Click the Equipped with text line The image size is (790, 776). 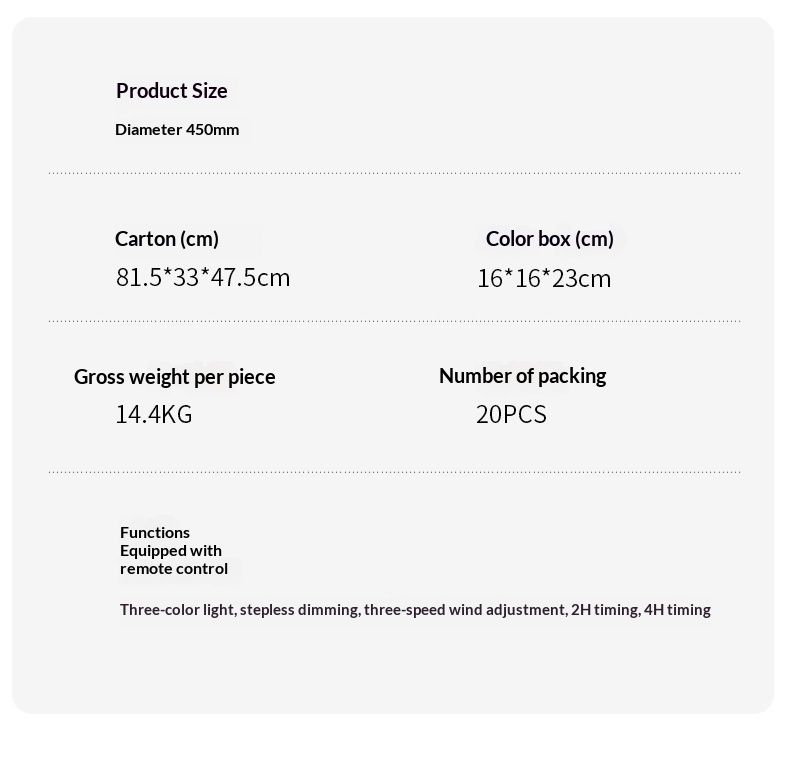[x=171, y=550]
